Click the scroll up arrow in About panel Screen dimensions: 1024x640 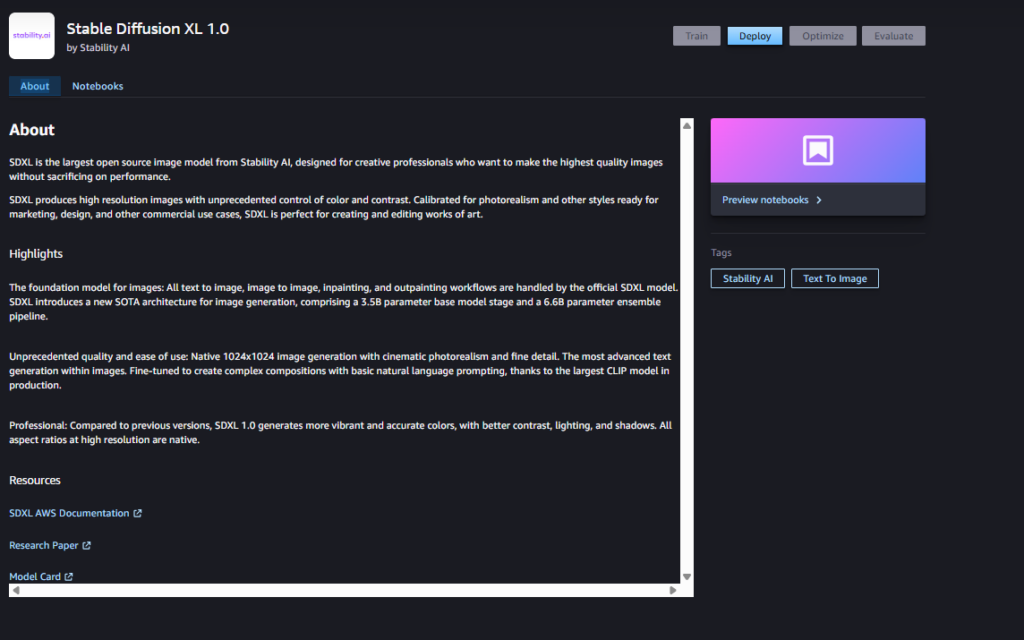tap(686, 125)
